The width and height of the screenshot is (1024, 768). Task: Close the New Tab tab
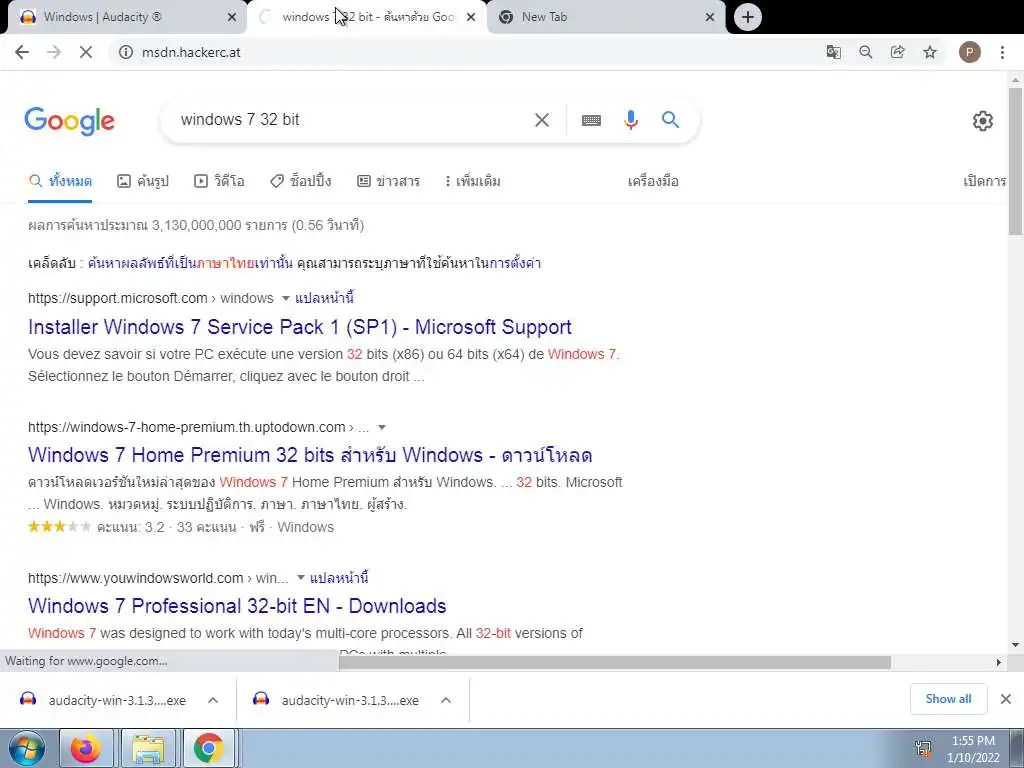[710, 18]
